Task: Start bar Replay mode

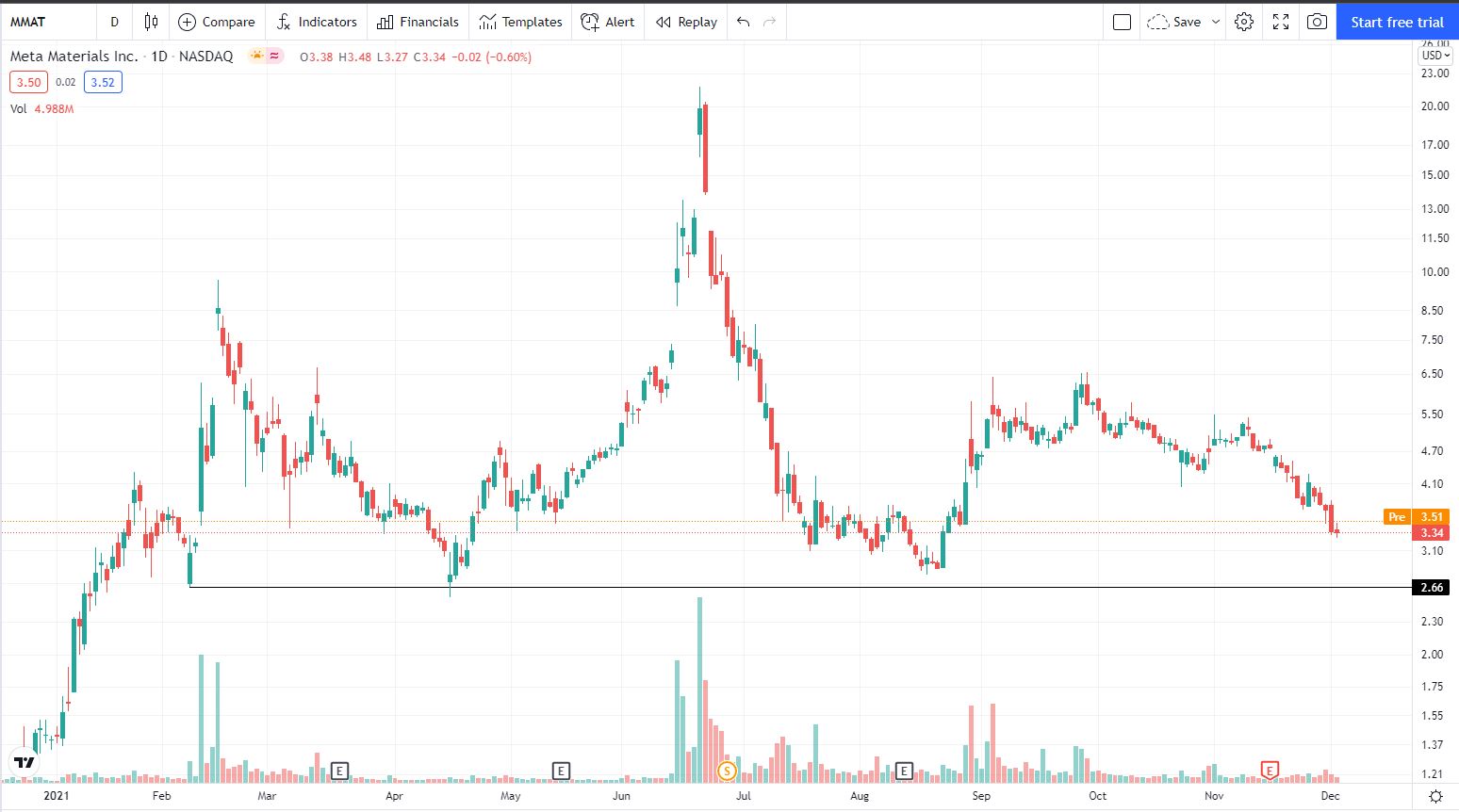Action: (686, 22)
